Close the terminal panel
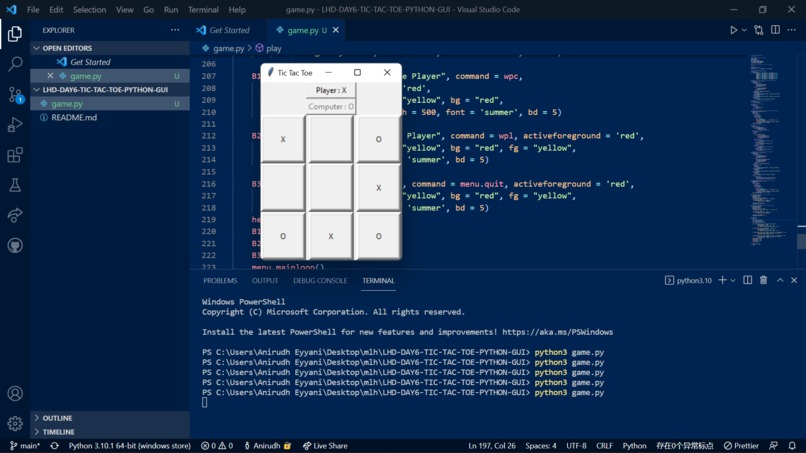Viewport: 806px width, 453px height. [794, 280]
